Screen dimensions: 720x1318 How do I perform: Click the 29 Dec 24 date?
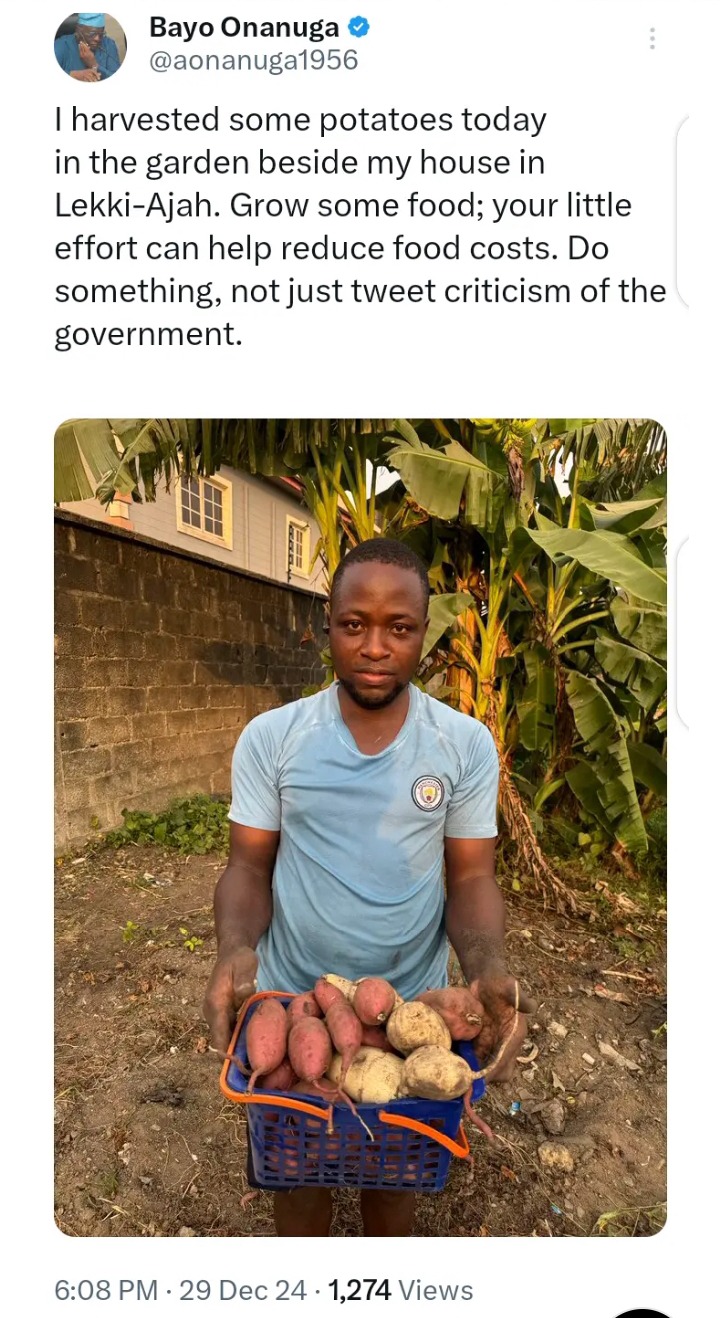(243, 1290)
